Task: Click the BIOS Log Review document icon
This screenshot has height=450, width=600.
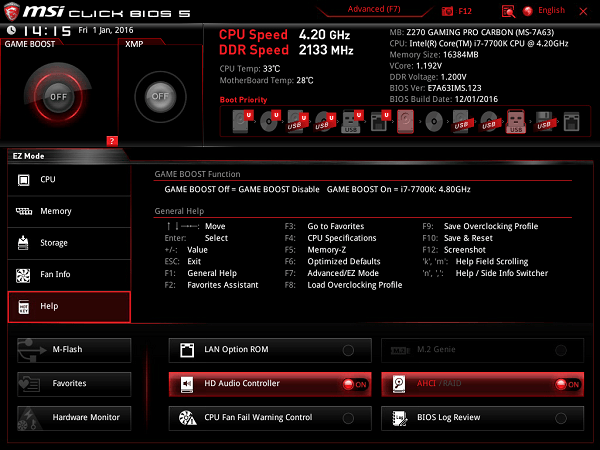Action: [399, 418]
